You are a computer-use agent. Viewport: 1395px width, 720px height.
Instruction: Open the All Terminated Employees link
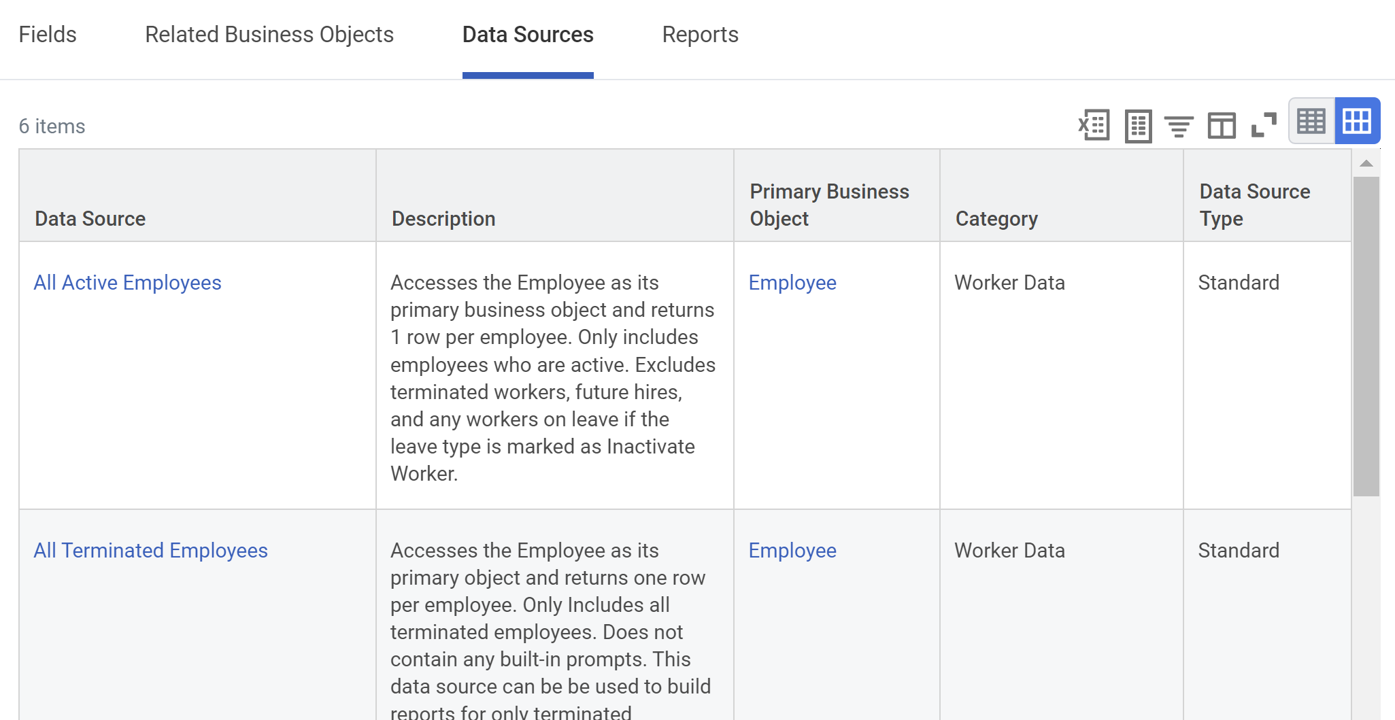(x=151, y=551)
